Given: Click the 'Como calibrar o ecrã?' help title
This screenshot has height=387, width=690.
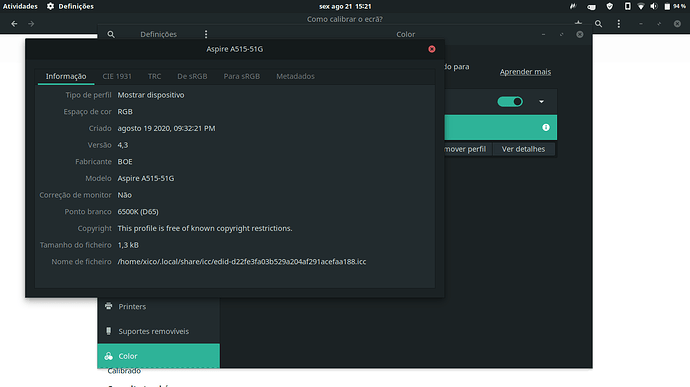Looking at the screenshot, I should click(x=345, y=19).
